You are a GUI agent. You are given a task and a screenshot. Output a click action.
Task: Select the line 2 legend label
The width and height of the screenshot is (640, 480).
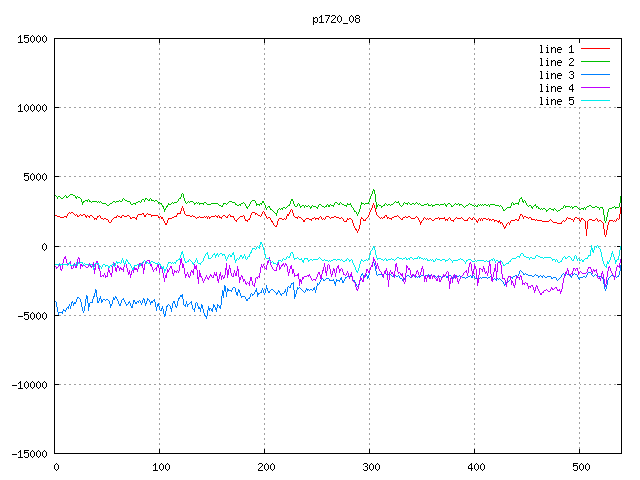557,62
